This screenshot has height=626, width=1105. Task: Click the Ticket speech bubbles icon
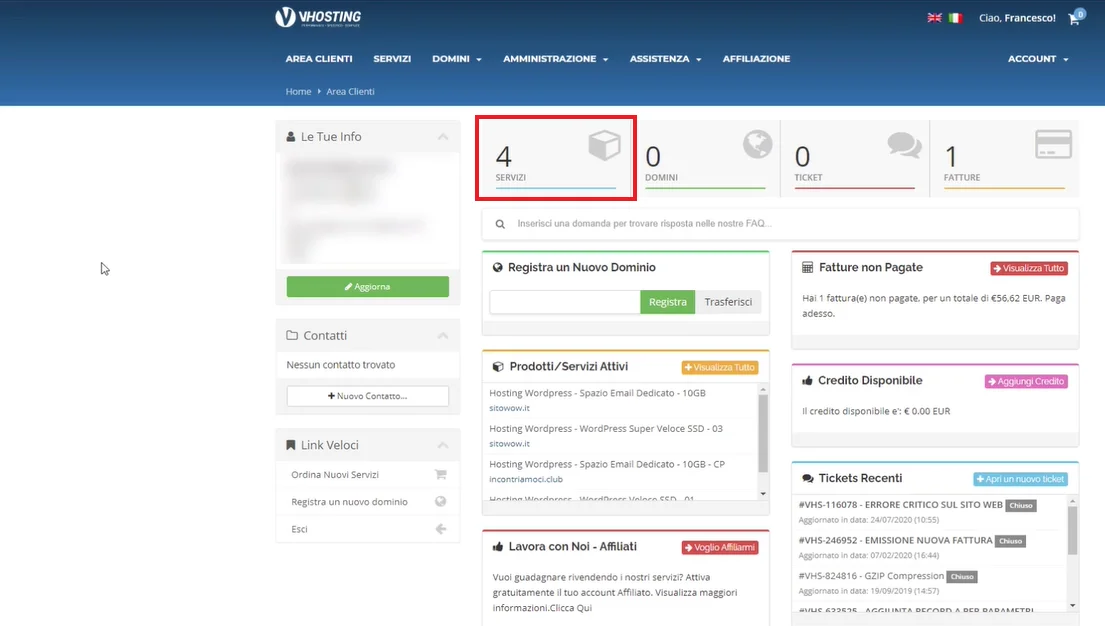[905, 145]
